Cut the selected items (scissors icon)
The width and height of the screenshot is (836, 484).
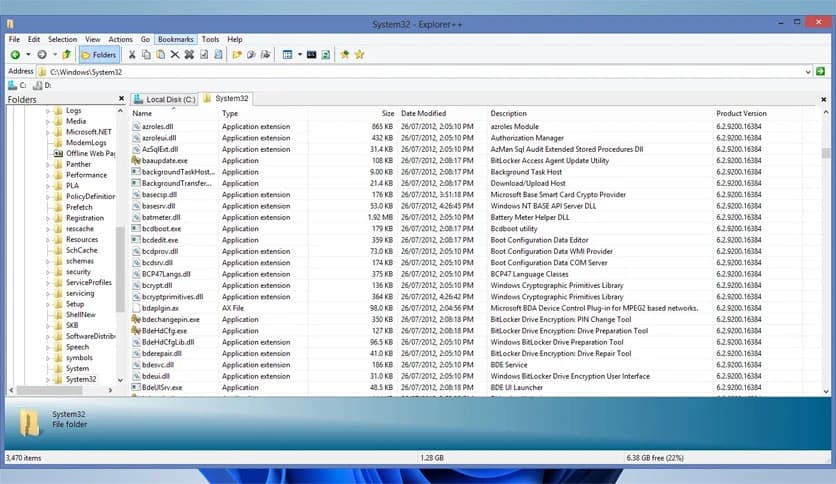[132, 54]
